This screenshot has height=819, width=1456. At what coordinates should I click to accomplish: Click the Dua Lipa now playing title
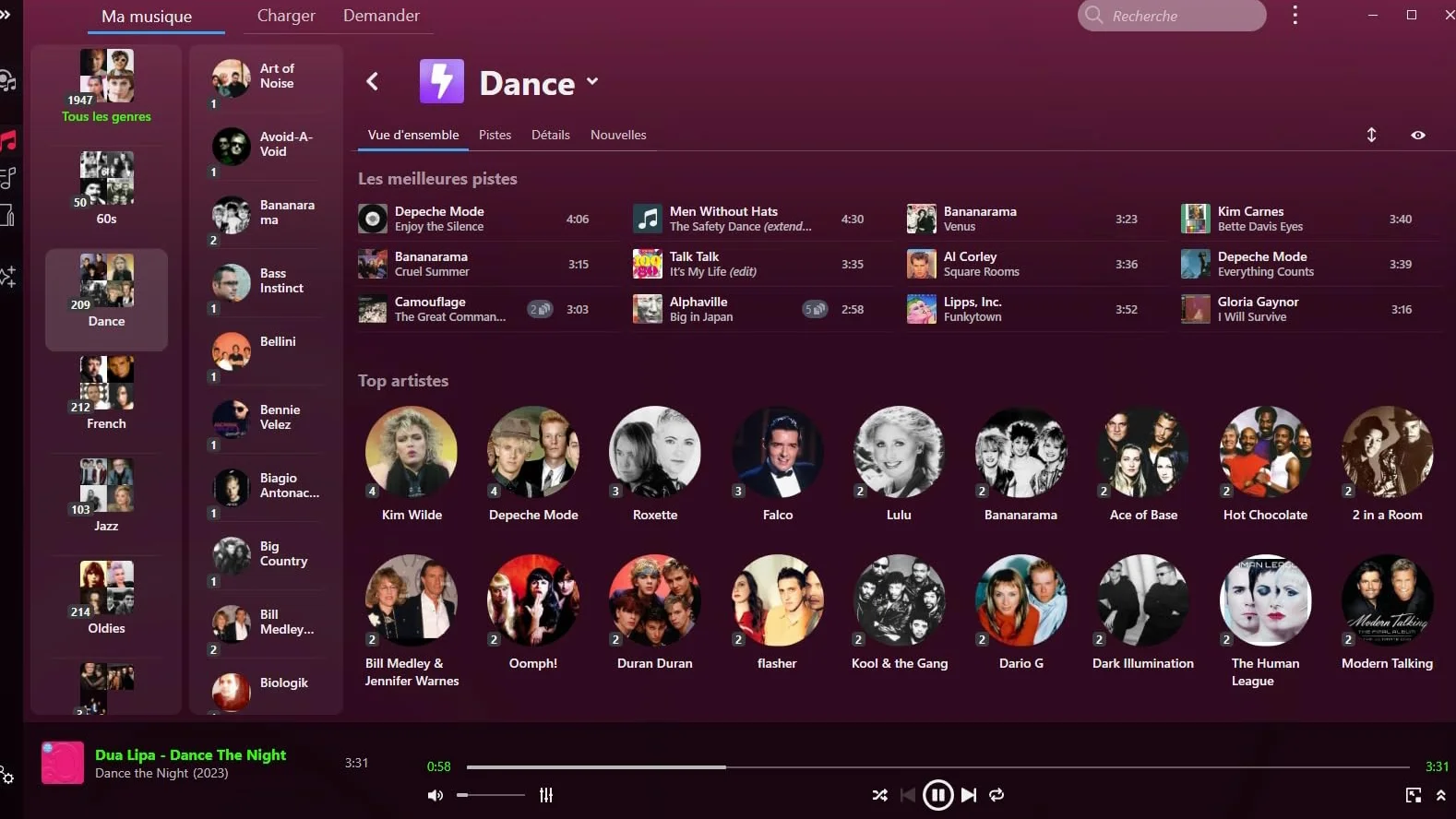pyautogui.click(x=190, y=754)
